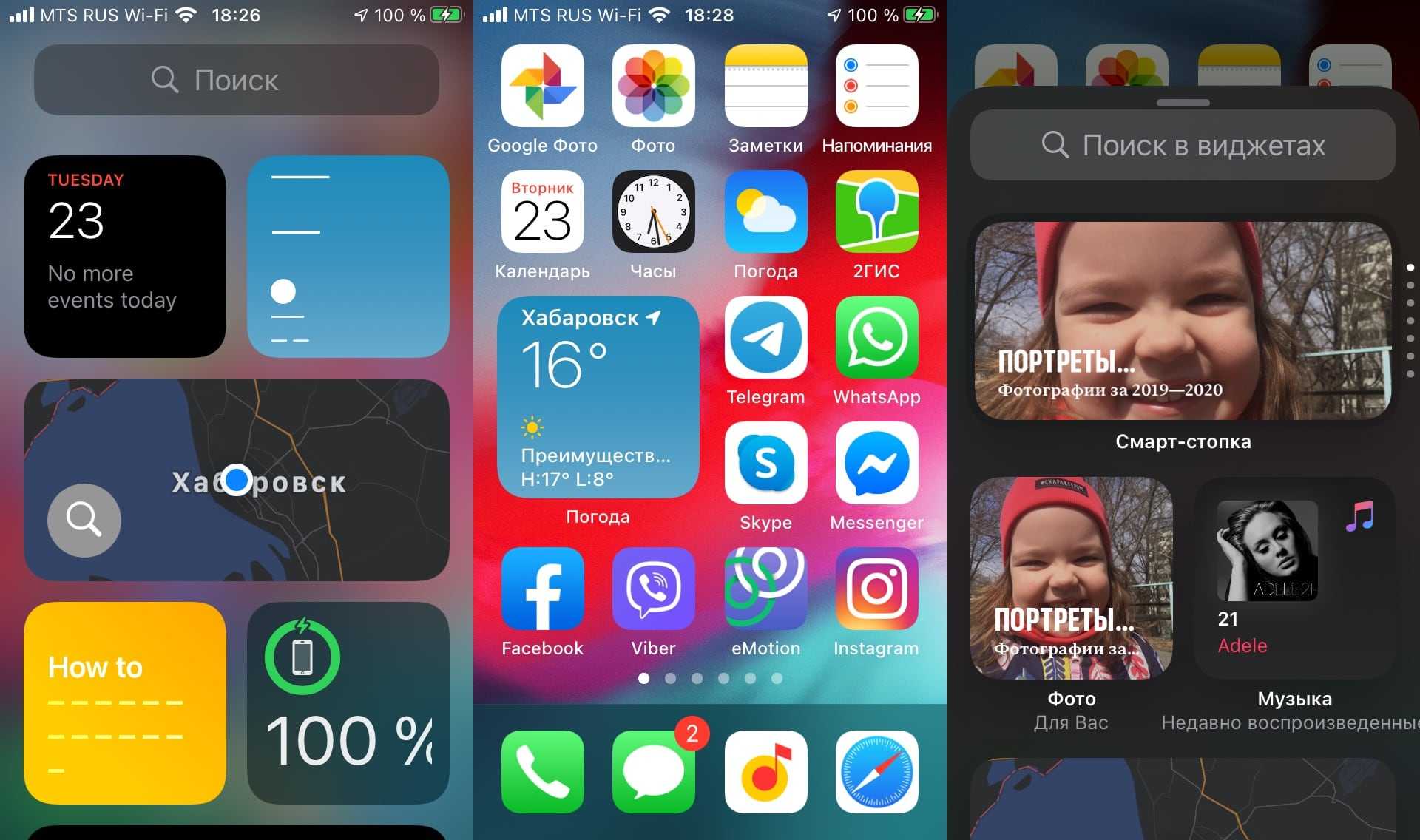
Task: Open Instagram app
Action: (x=876, y=605)
